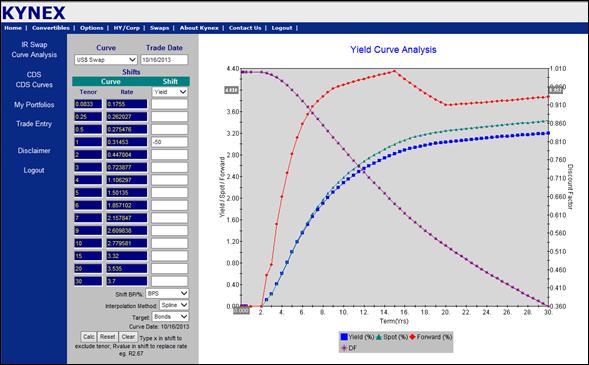
Task: Click shift field for tenor 0.25
Action: point(169,117)
